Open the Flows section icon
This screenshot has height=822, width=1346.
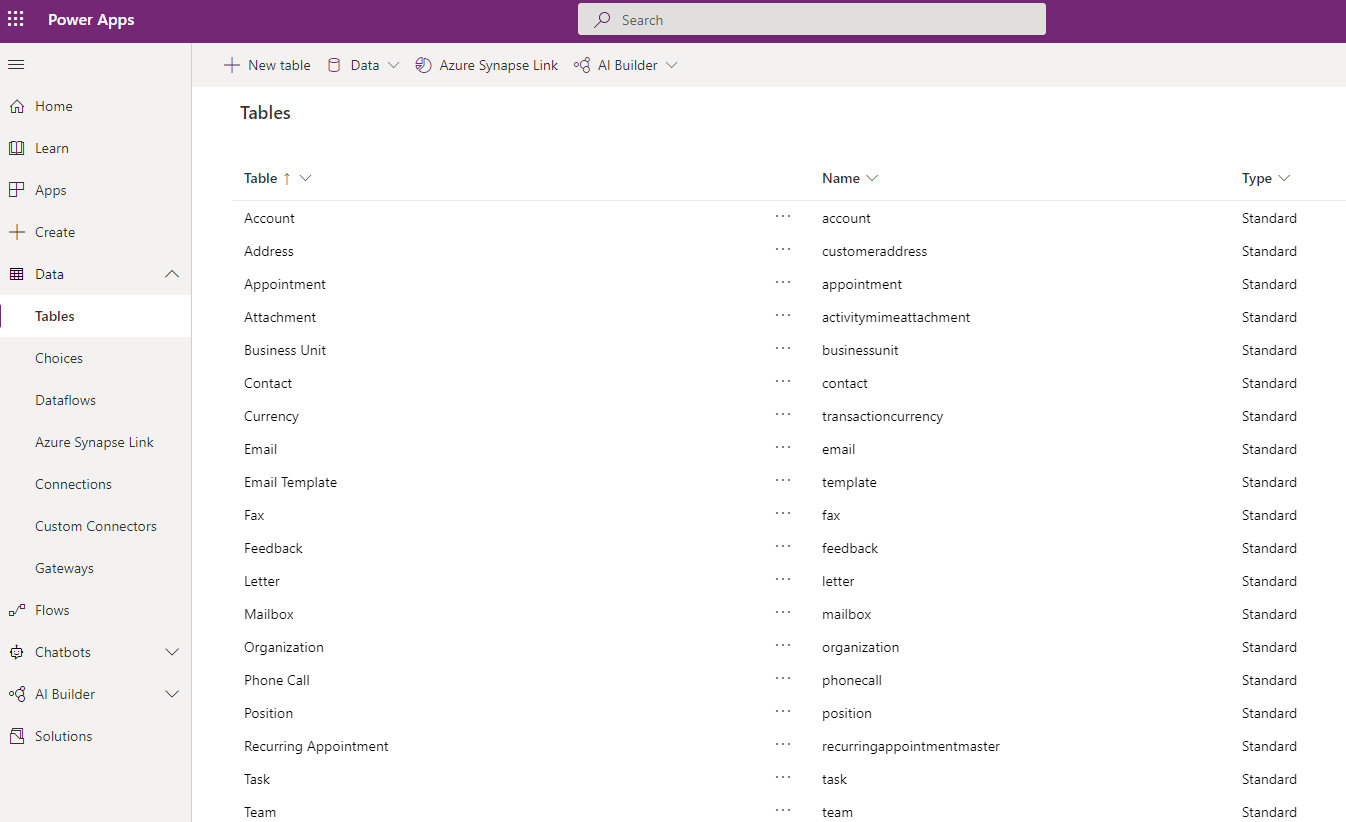(x=20, y=609)
